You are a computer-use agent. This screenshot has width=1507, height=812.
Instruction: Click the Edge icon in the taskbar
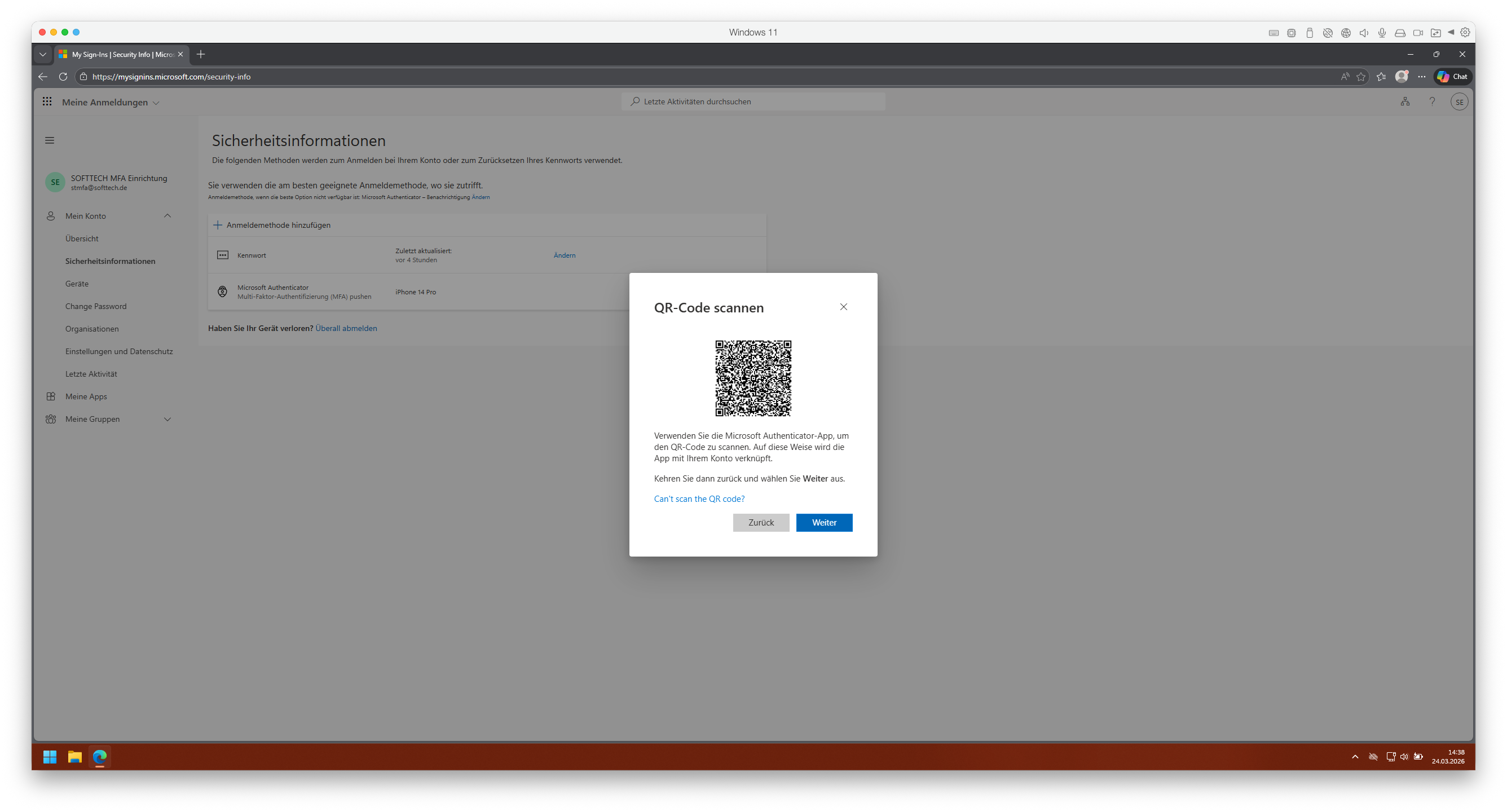pos(99,756)
